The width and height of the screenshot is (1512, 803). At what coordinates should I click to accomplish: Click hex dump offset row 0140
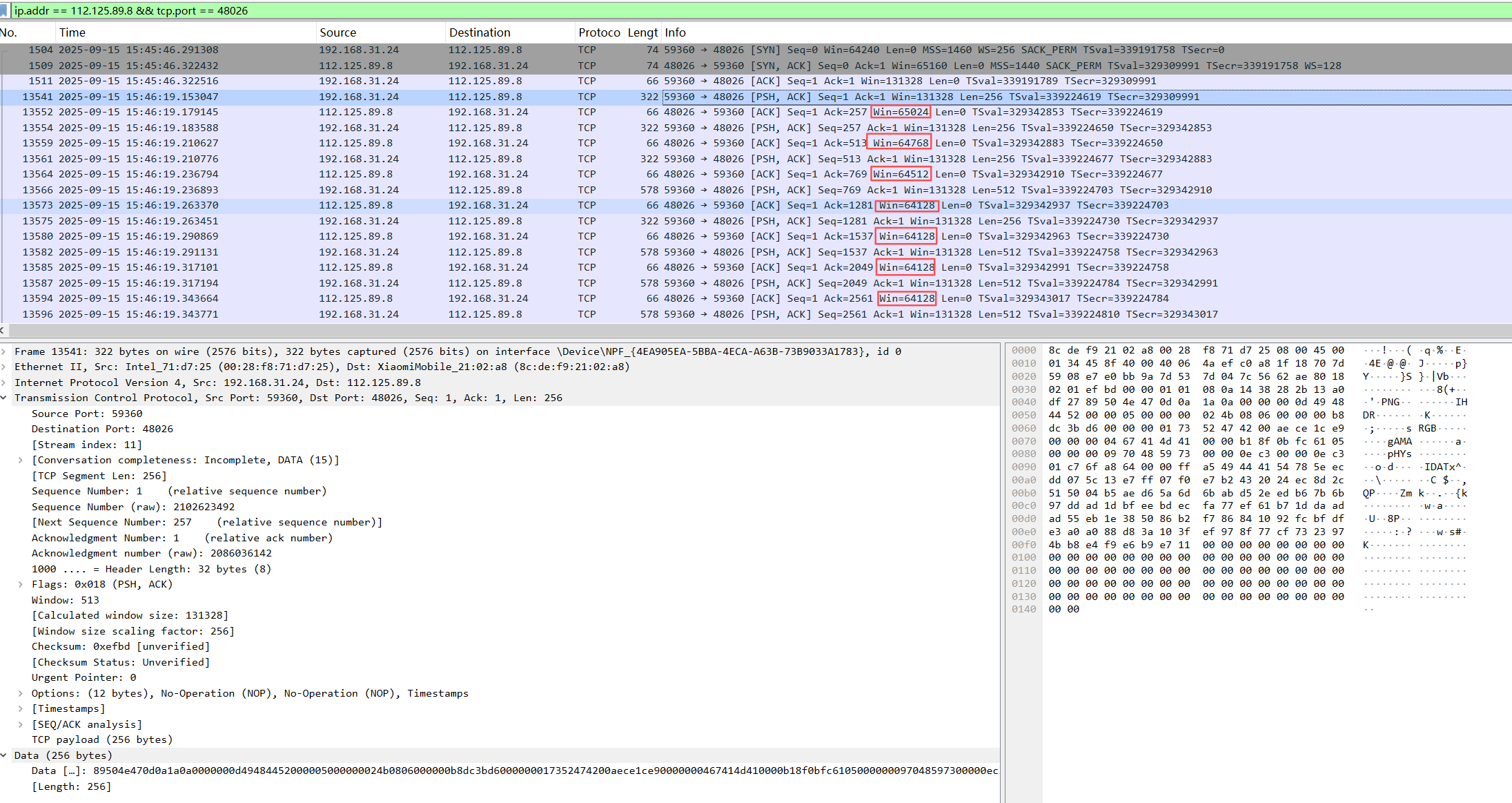tap(1024, 609)
